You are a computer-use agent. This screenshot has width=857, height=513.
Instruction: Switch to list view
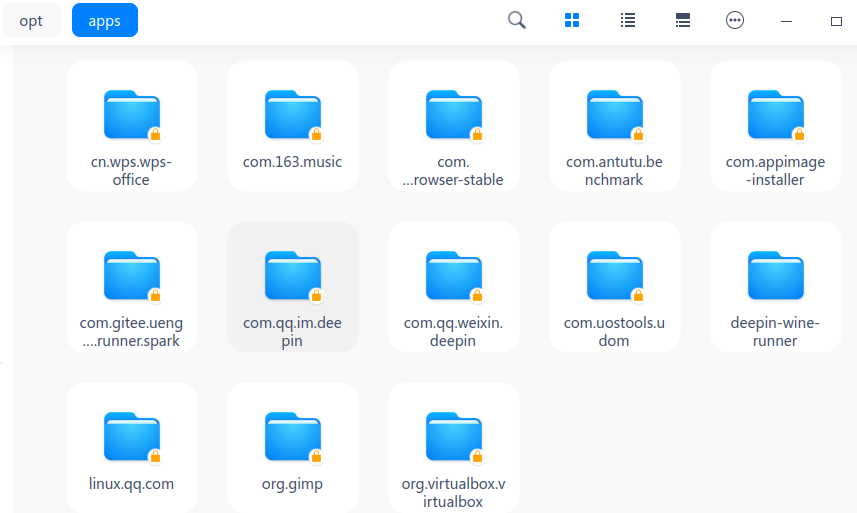(627, 20)
